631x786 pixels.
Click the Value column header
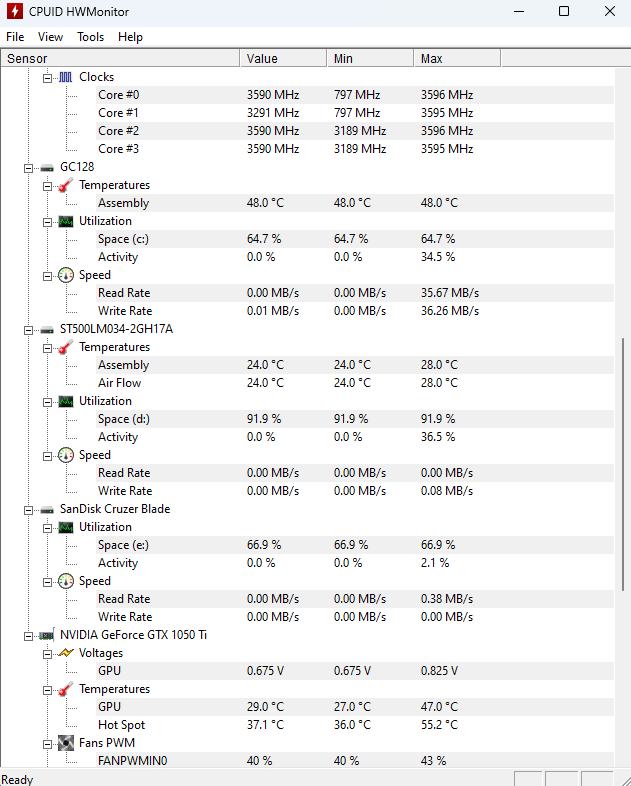(283, 59)
